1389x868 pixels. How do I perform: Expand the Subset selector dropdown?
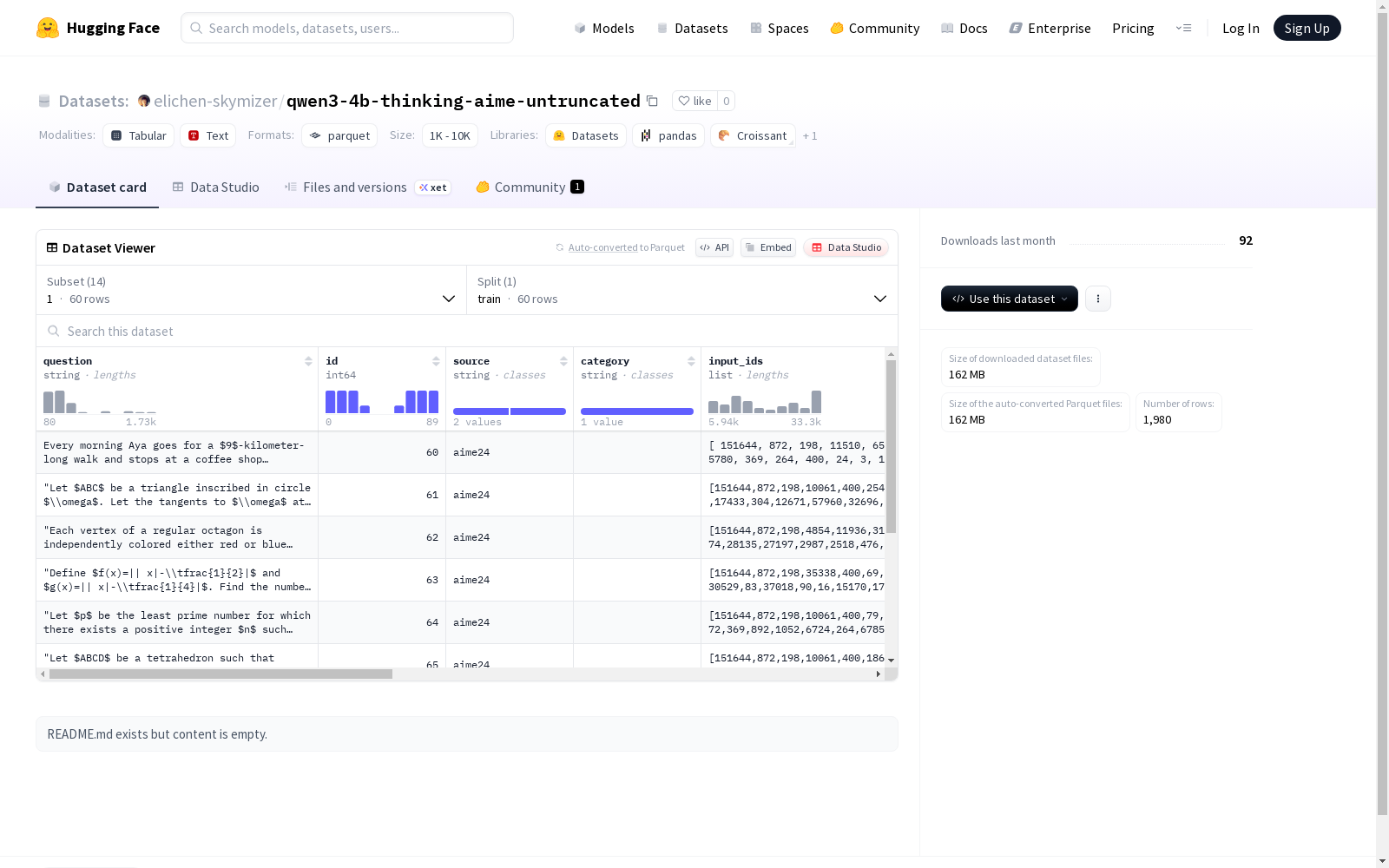(251, 290)
